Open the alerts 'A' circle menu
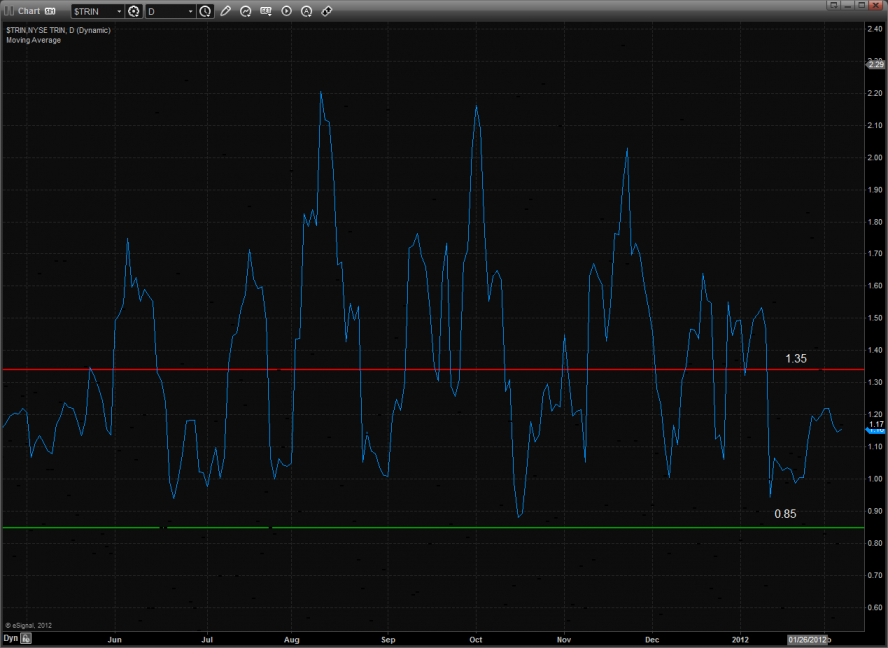Viewport: 888px width, 648px height. (x=306, y=11)
